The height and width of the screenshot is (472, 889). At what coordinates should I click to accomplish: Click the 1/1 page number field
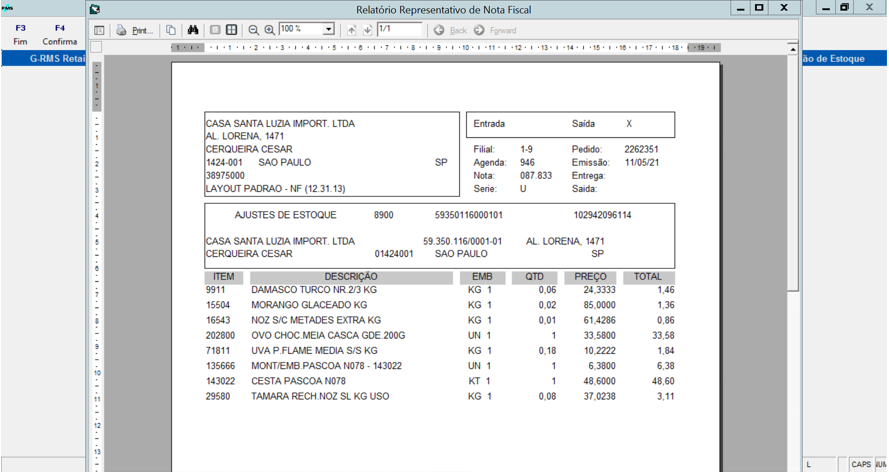(400, 29)
